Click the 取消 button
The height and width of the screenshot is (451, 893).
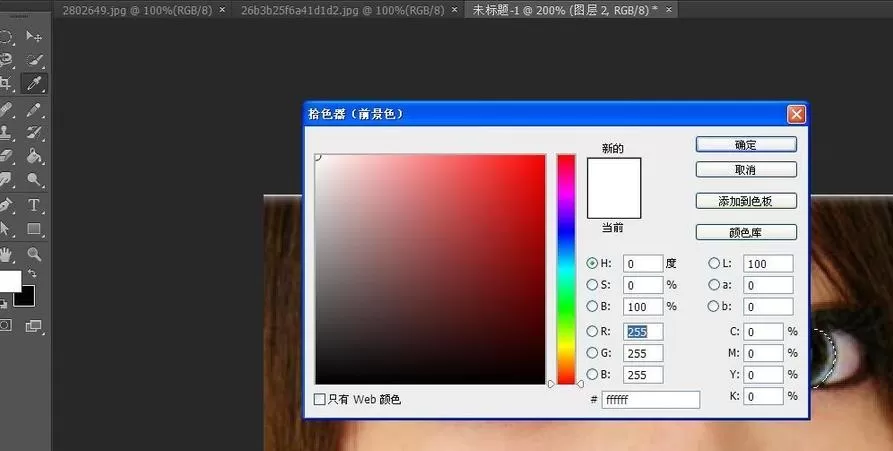coord(746,170)
